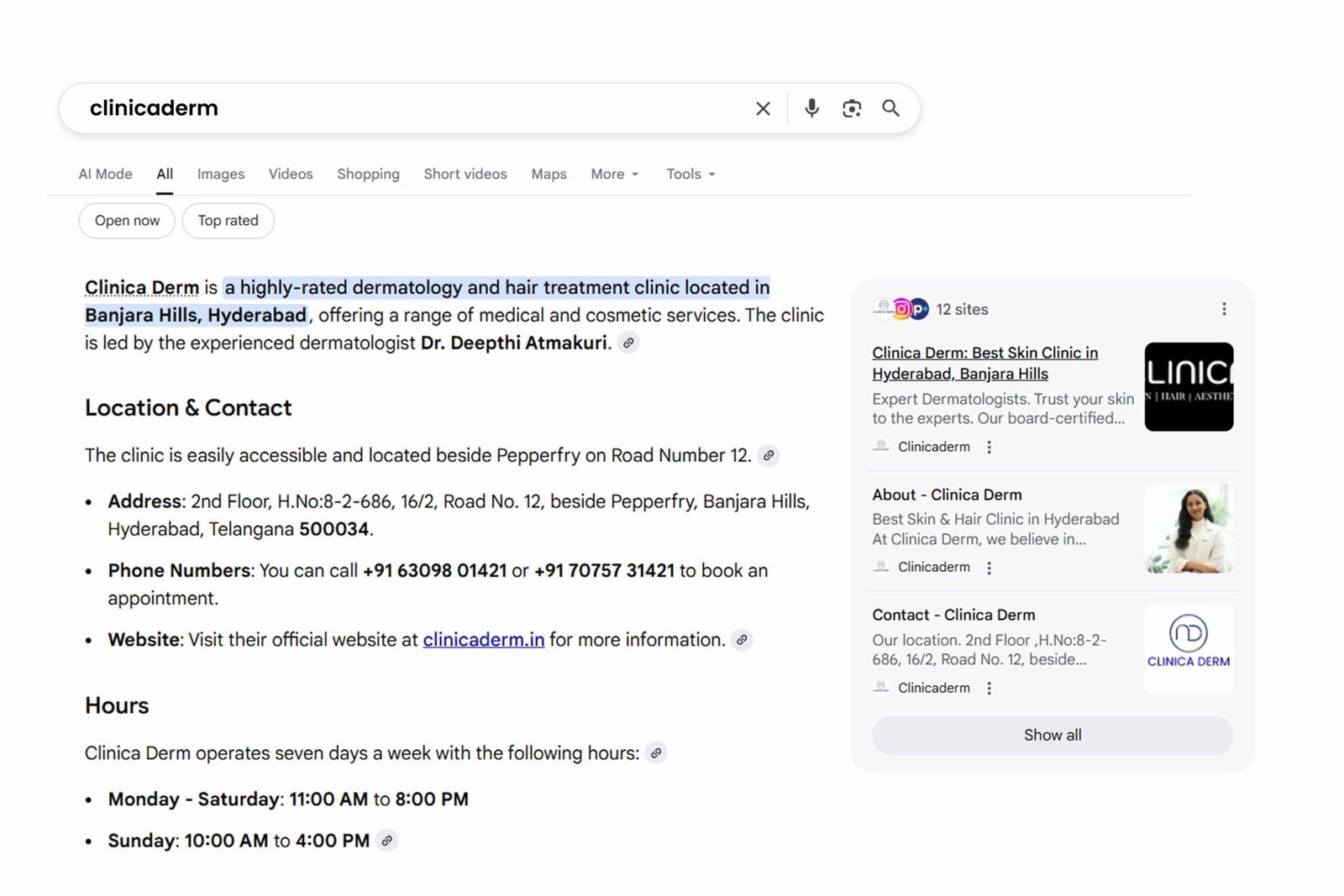Enable the Open now filter
1344x896 pixels.
[x=126, y=220]
